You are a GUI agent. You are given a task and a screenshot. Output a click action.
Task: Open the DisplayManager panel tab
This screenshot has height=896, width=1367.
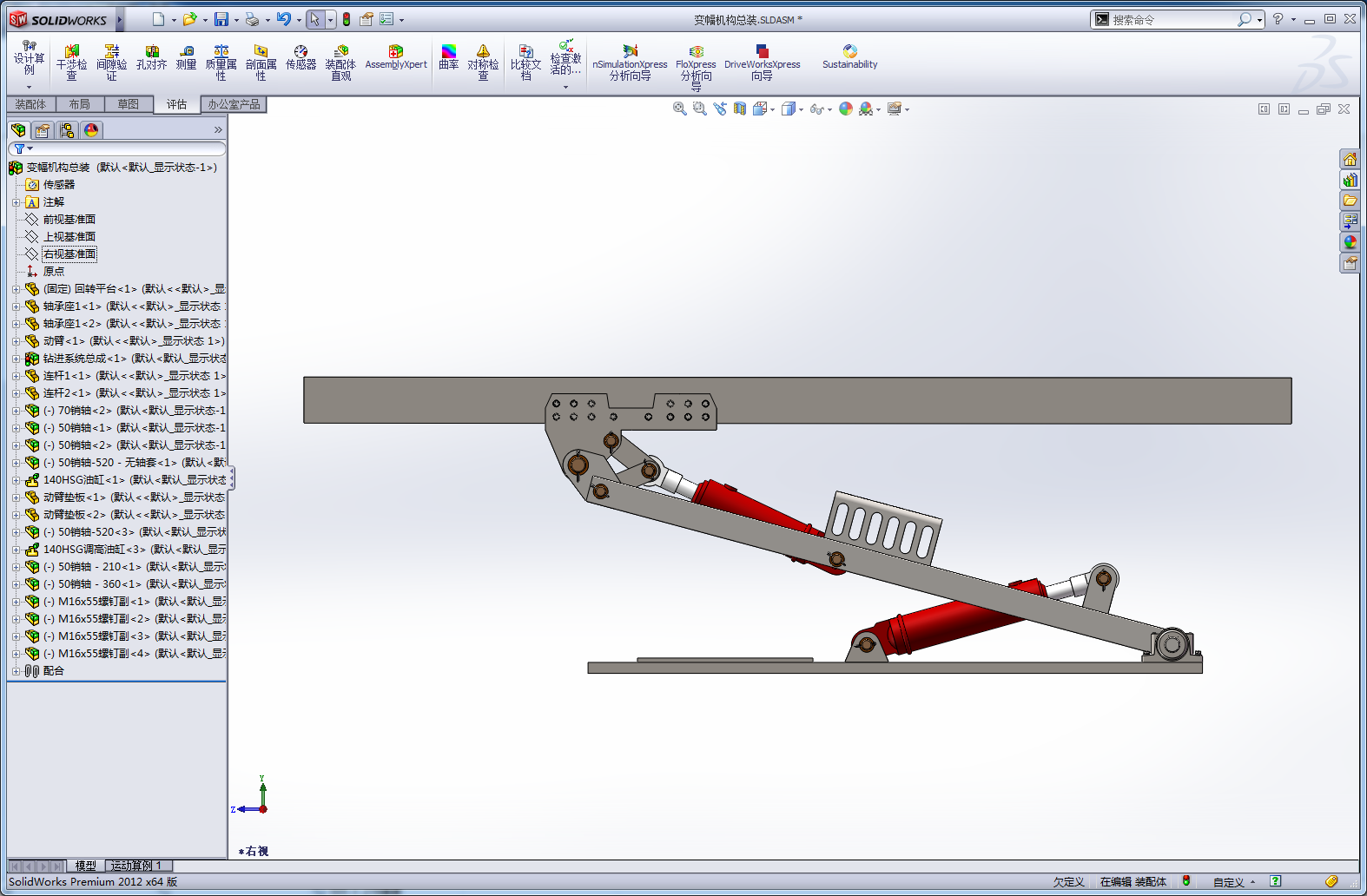(x=91, y=130)
